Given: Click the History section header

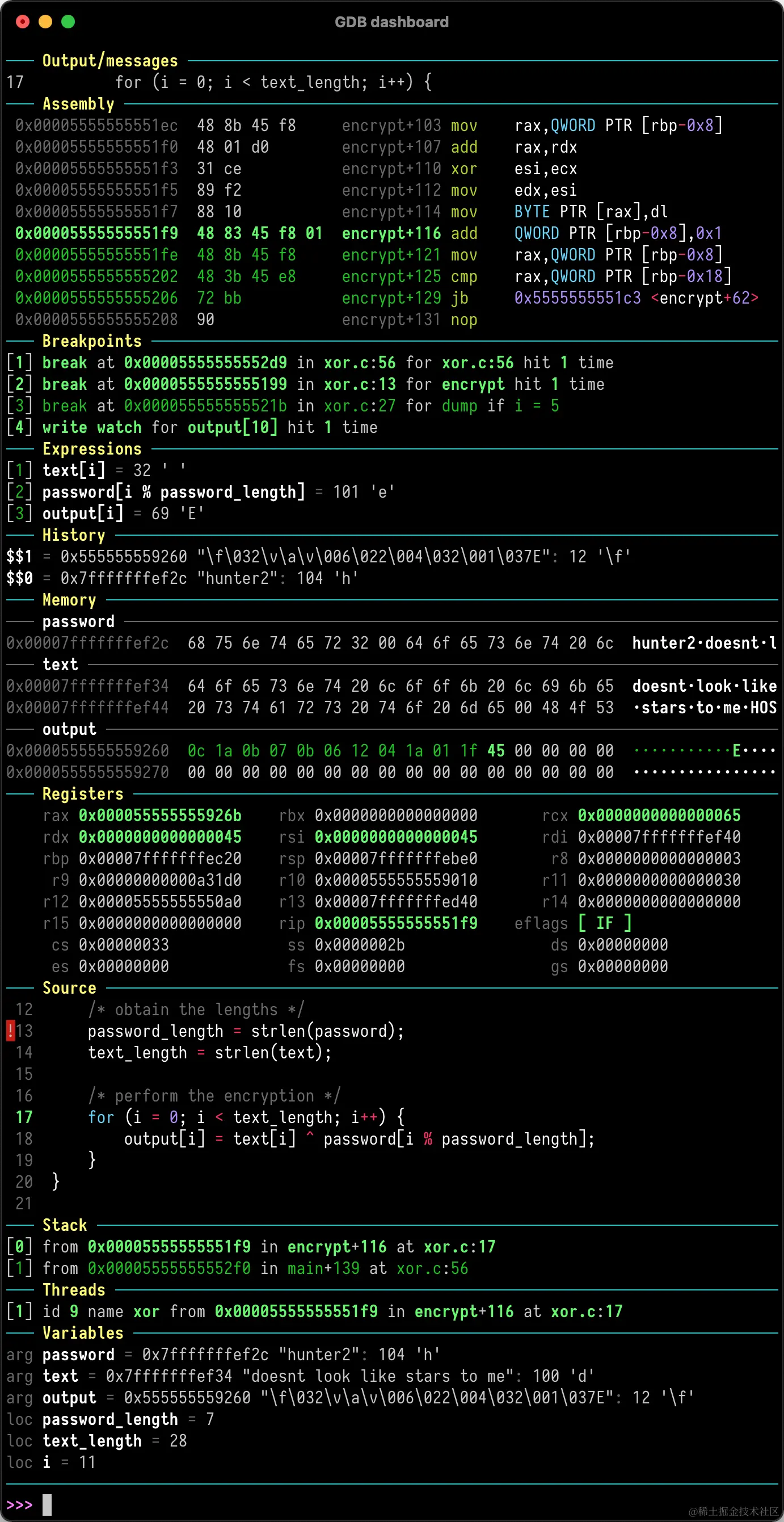Looking at the screenshot, I should pyautogui.click(x=74, y=535).
